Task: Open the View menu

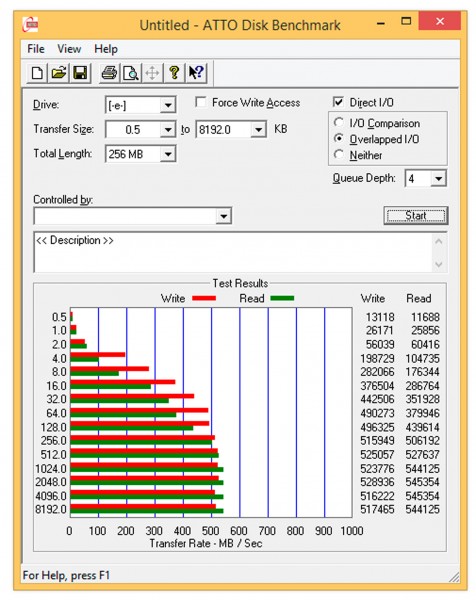Action: coord(69,49)
